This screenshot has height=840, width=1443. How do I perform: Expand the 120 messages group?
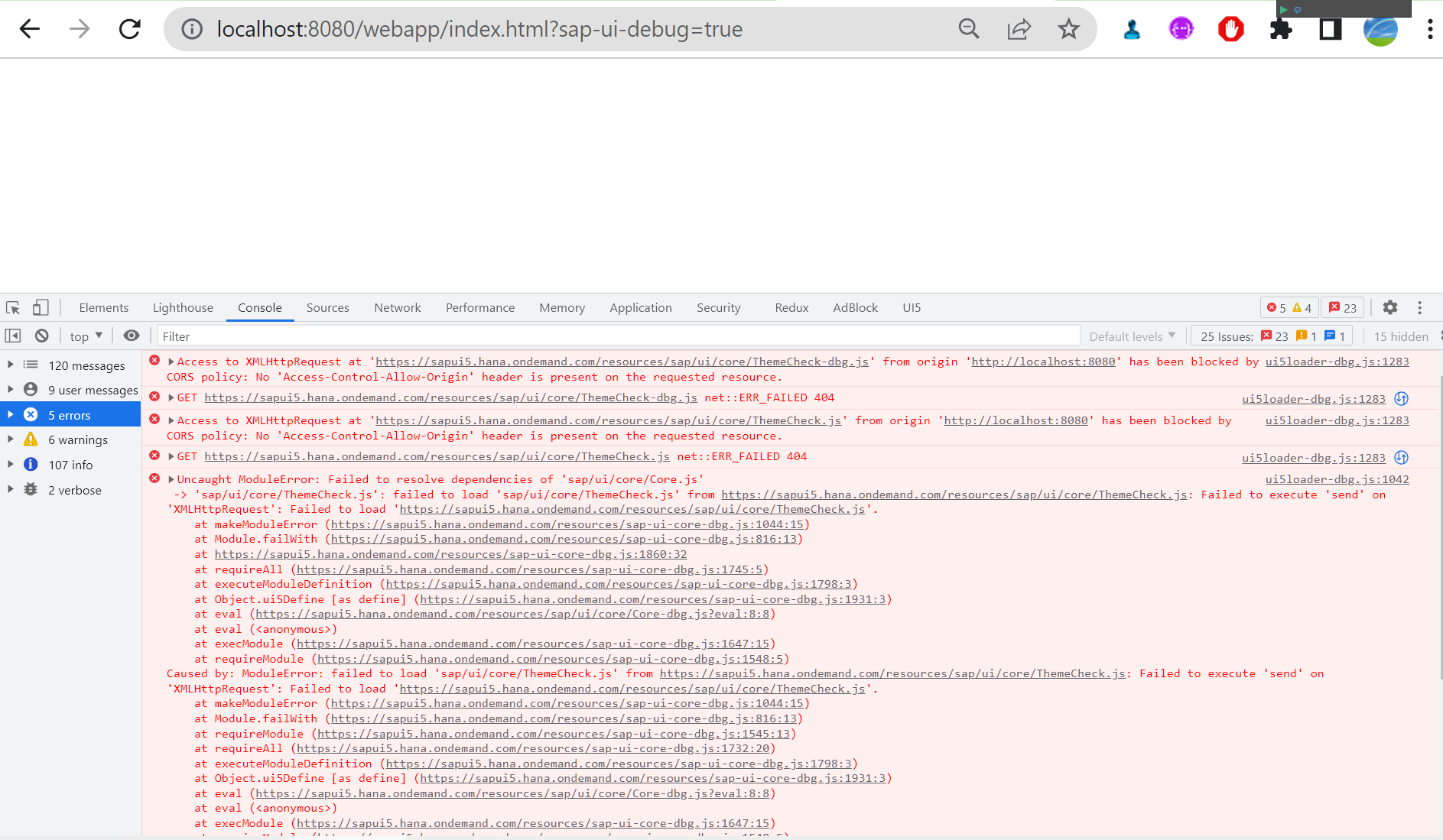tap(10, 365)
